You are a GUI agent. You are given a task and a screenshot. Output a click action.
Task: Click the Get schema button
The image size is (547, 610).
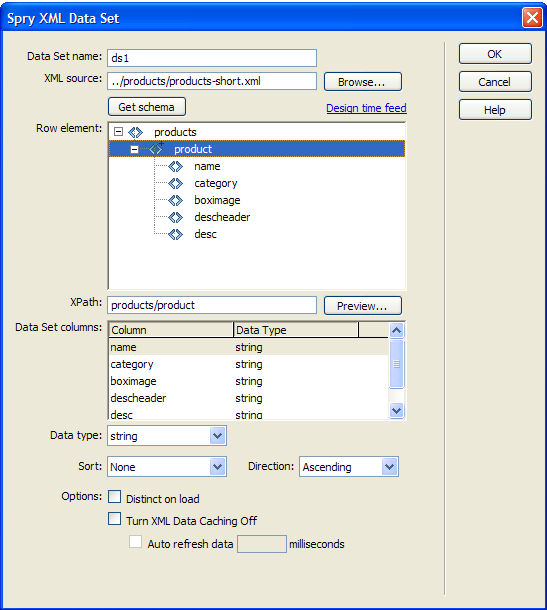tap(147, 107)
